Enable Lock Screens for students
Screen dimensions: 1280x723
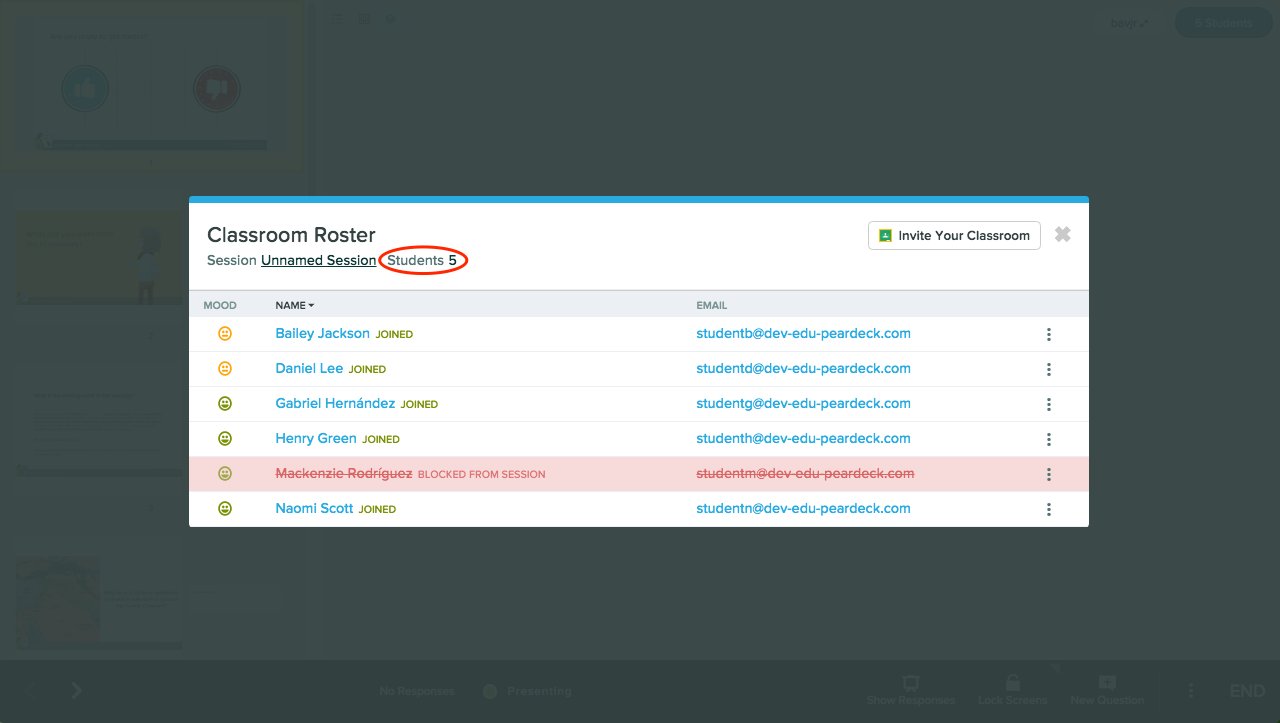1012,690
